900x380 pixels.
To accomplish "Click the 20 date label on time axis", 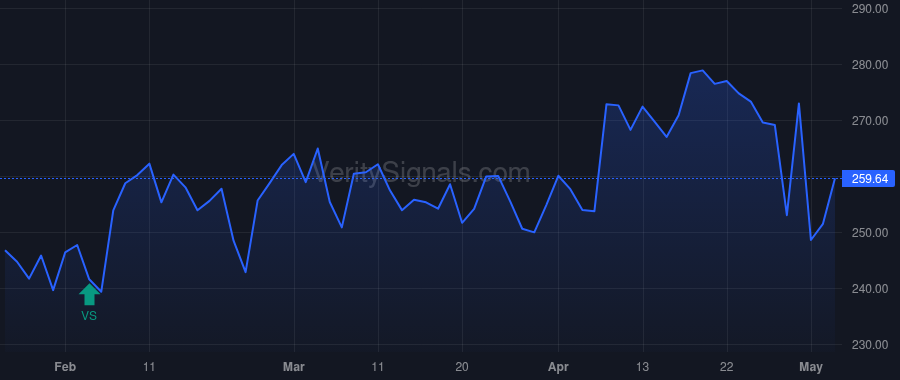I will (462, 367).
